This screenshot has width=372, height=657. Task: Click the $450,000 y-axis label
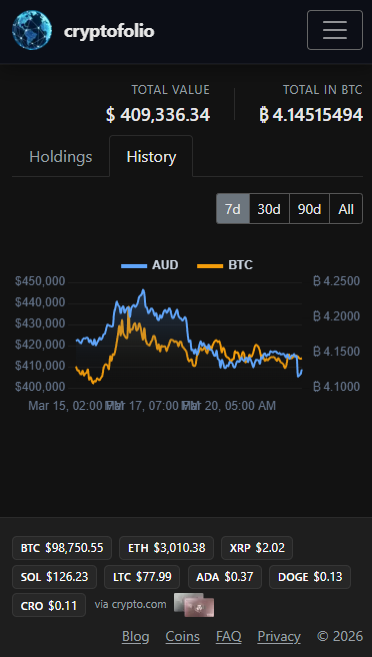point(40,281)
